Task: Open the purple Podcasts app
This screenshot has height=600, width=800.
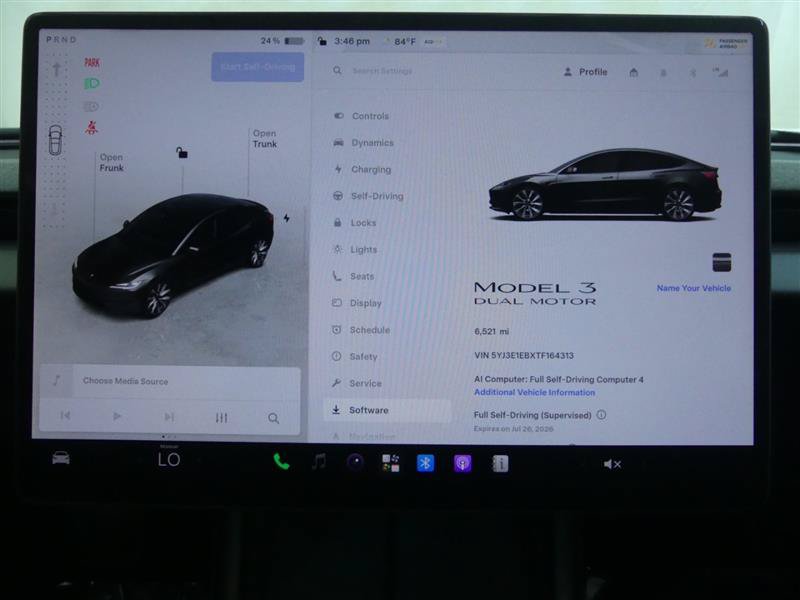Action: point(463,464)
